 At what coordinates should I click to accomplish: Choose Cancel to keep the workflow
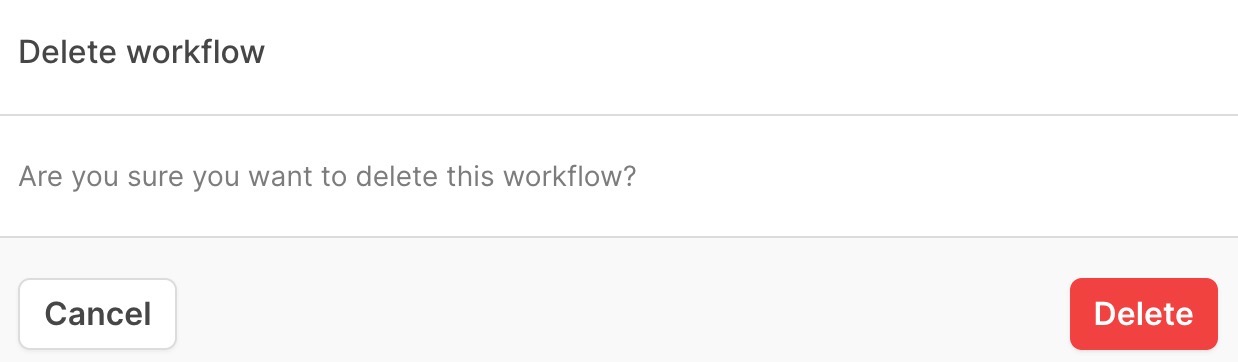pos(98,314)
